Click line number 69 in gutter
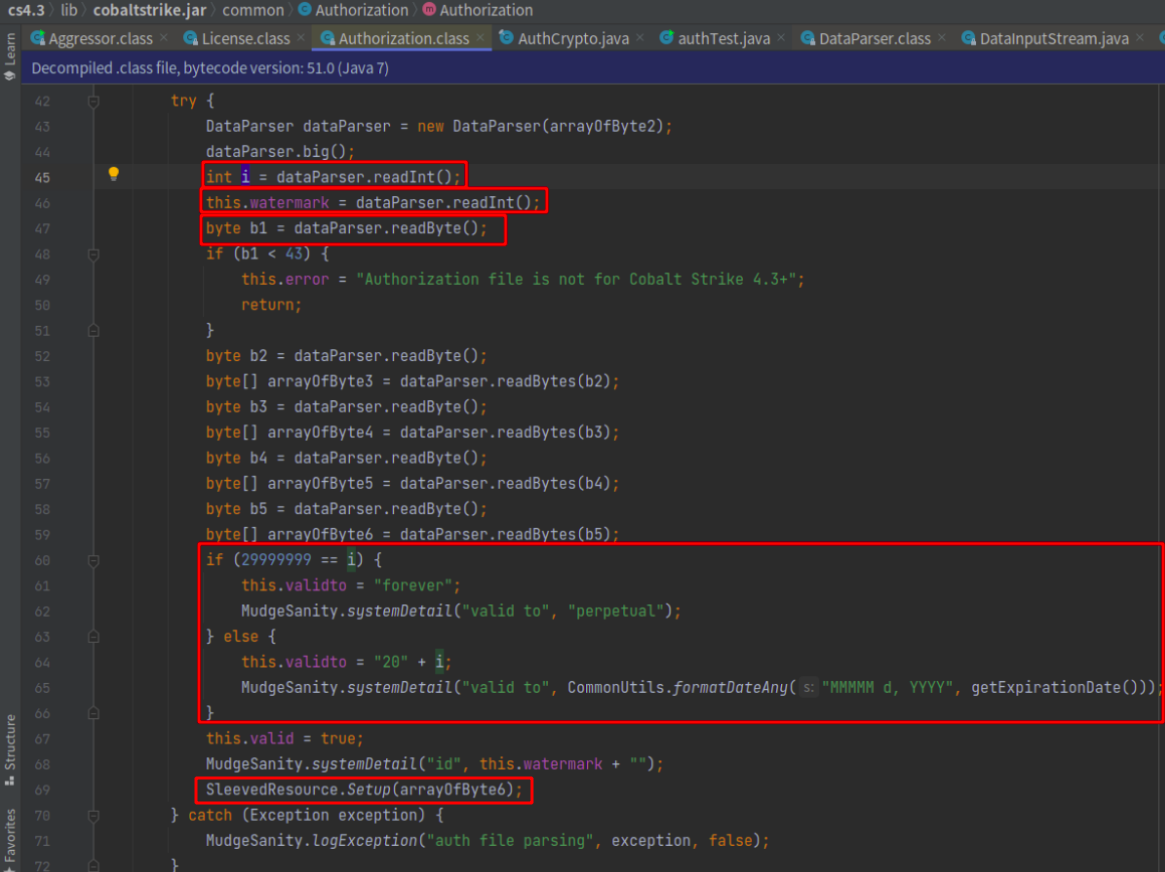Viewport: 1165px width, 872px height. tap(42, 790)
